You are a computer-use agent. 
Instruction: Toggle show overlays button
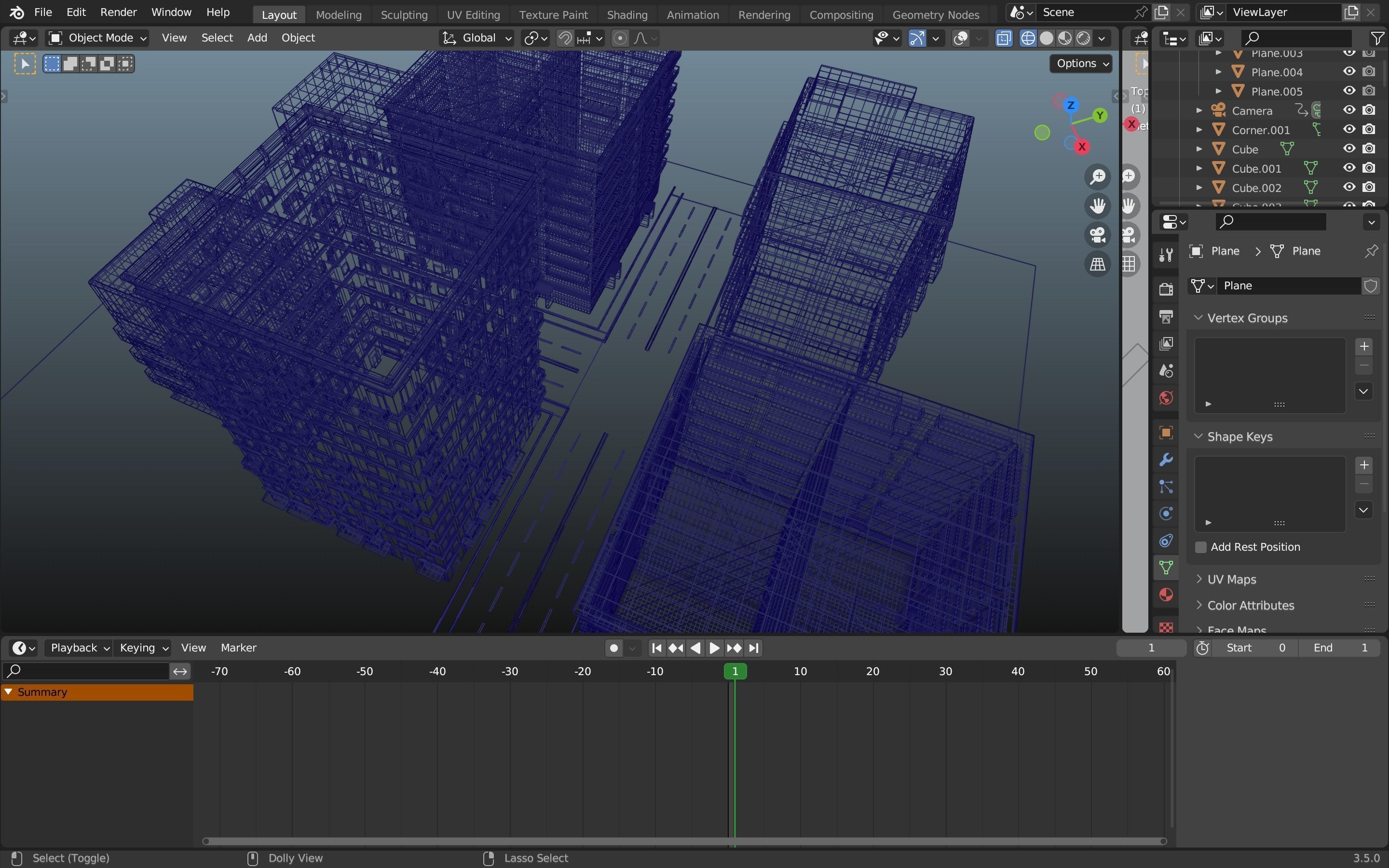(x=960, y=39)
